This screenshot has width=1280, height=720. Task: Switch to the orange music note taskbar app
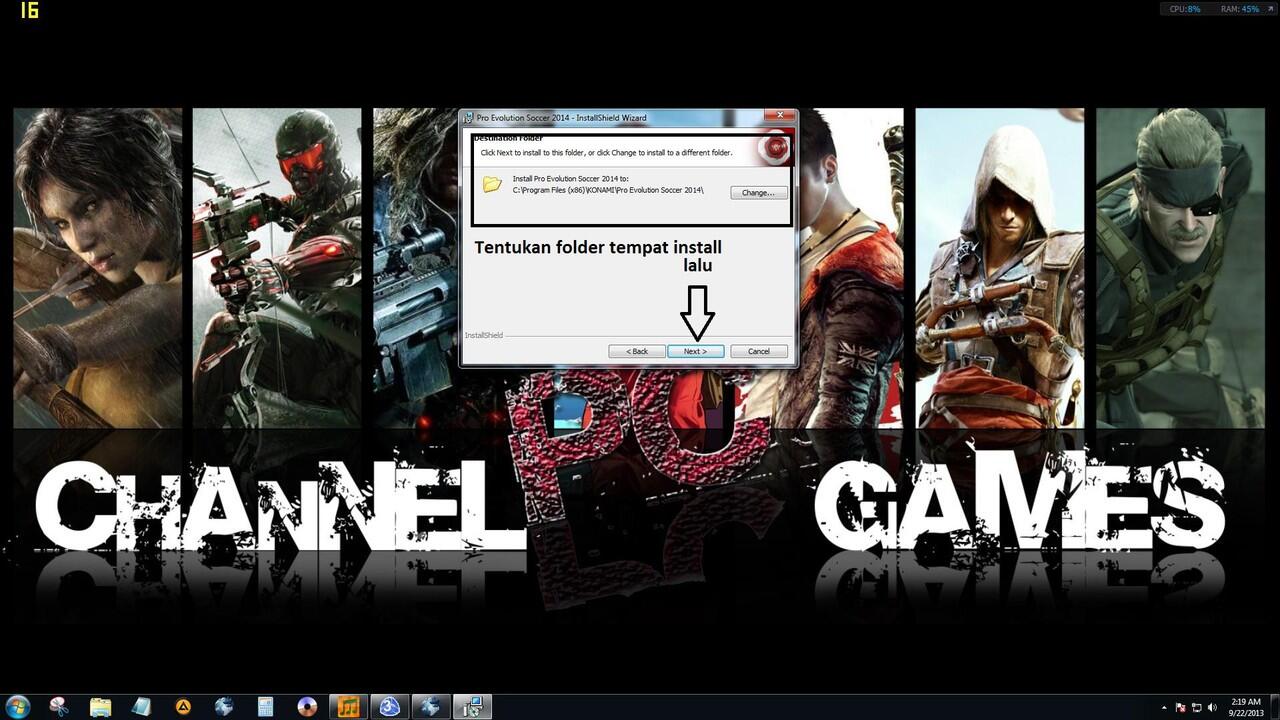pyautogui.click(x=348, y=706)
